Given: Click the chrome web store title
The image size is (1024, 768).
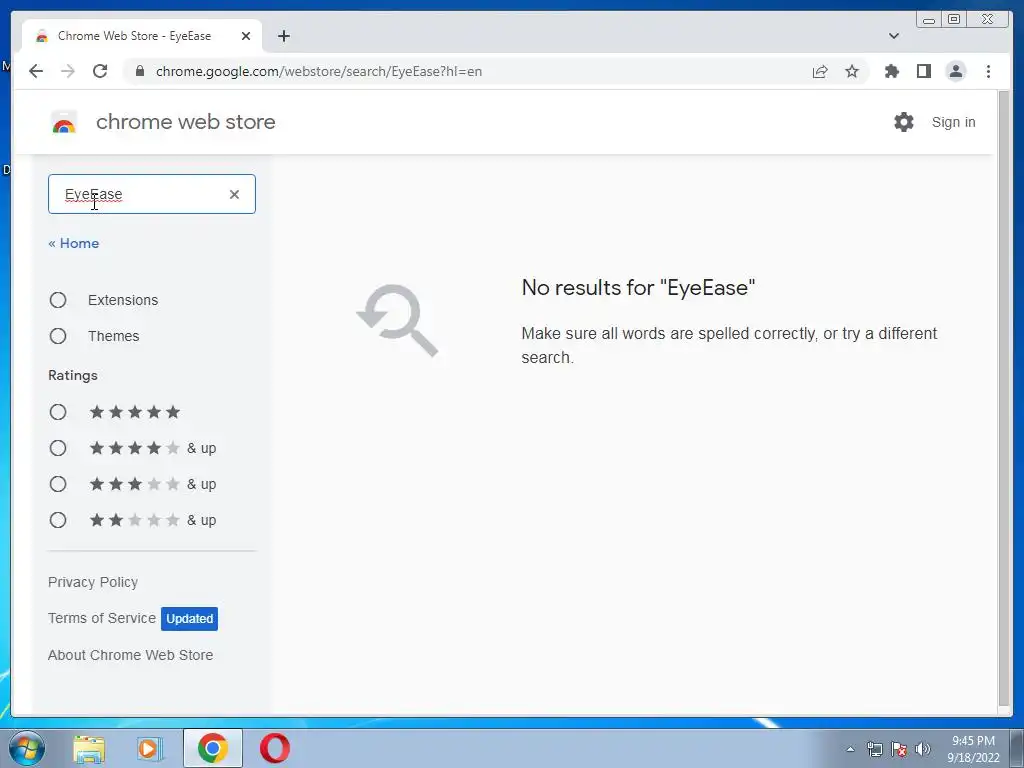Looking at the screenshot, I should coord(185,122).
